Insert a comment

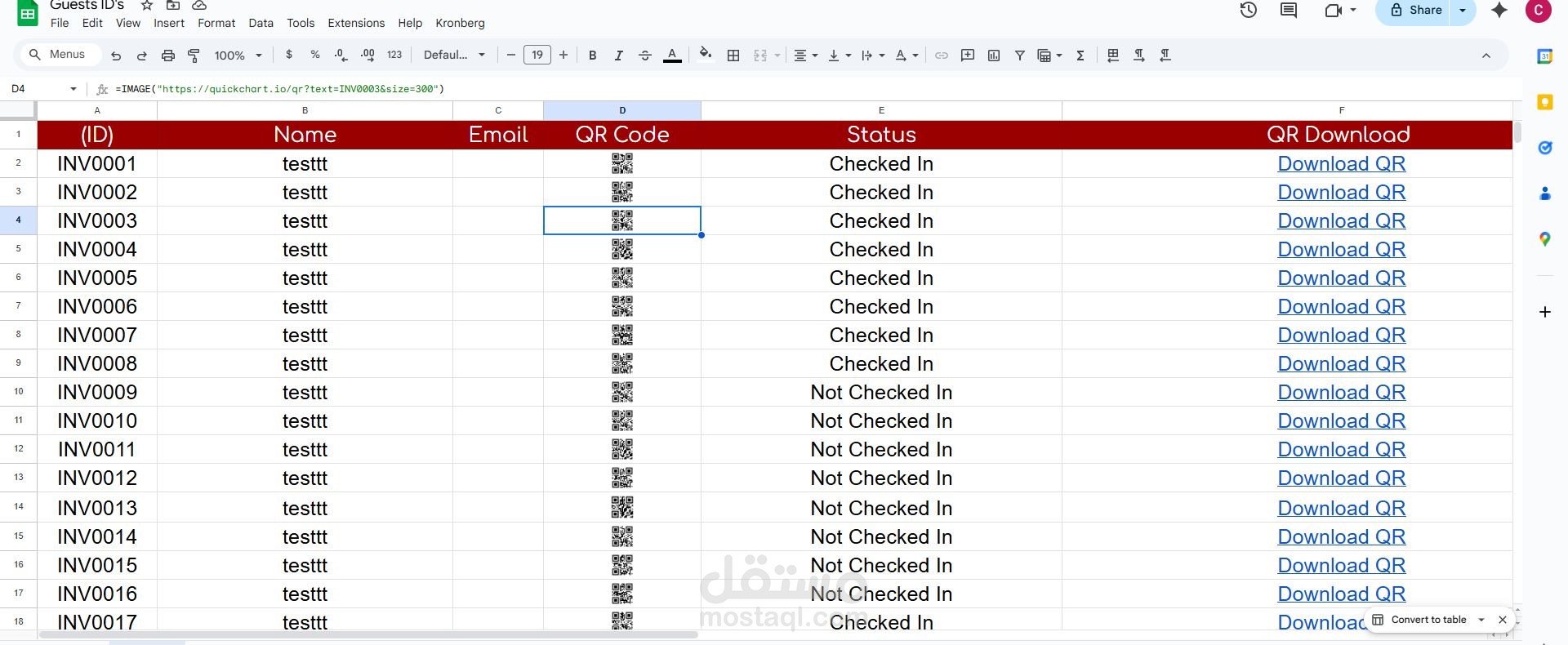click(x=968, y=55)
